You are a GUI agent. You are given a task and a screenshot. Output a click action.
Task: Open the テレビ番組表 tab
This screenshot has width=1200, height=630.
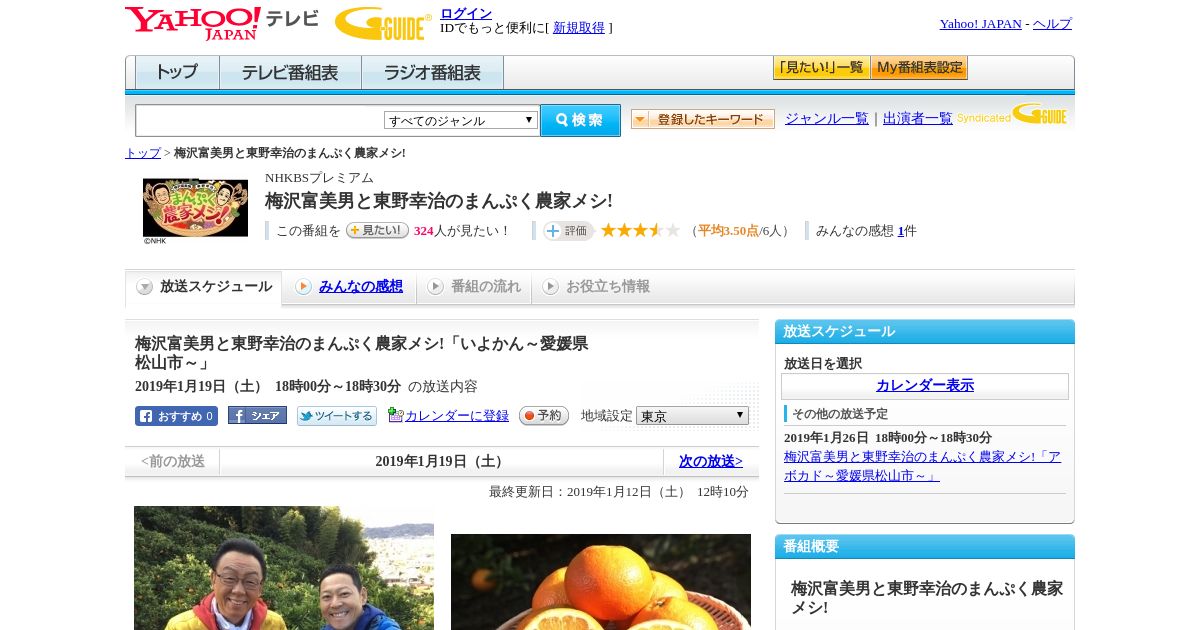[x=290, y=73]
